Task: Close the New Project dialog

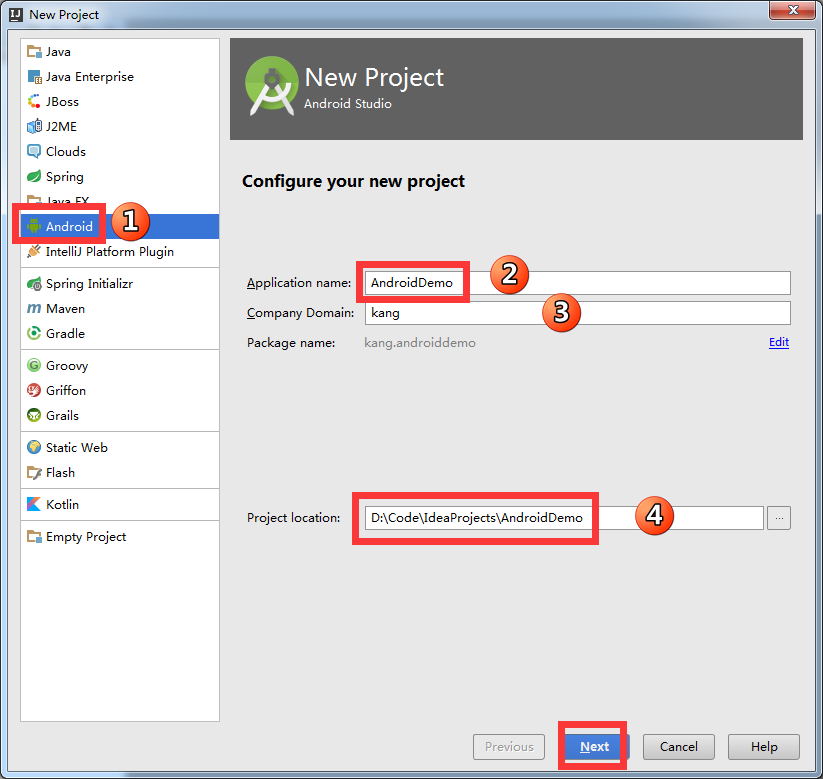Action: point(793,10)
